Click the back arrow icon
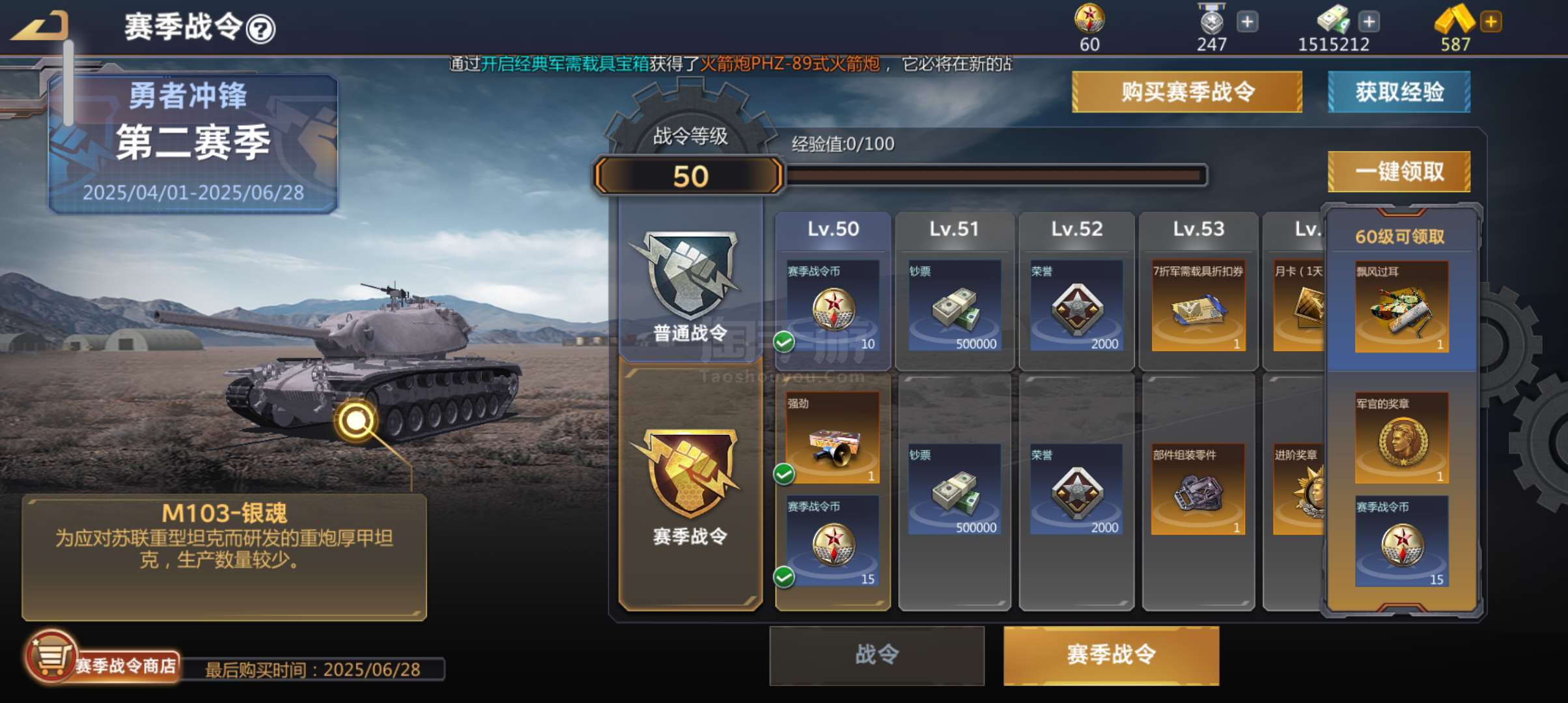Image resolution: width=1568 pixels, height=703 pixels. point(39,27)
